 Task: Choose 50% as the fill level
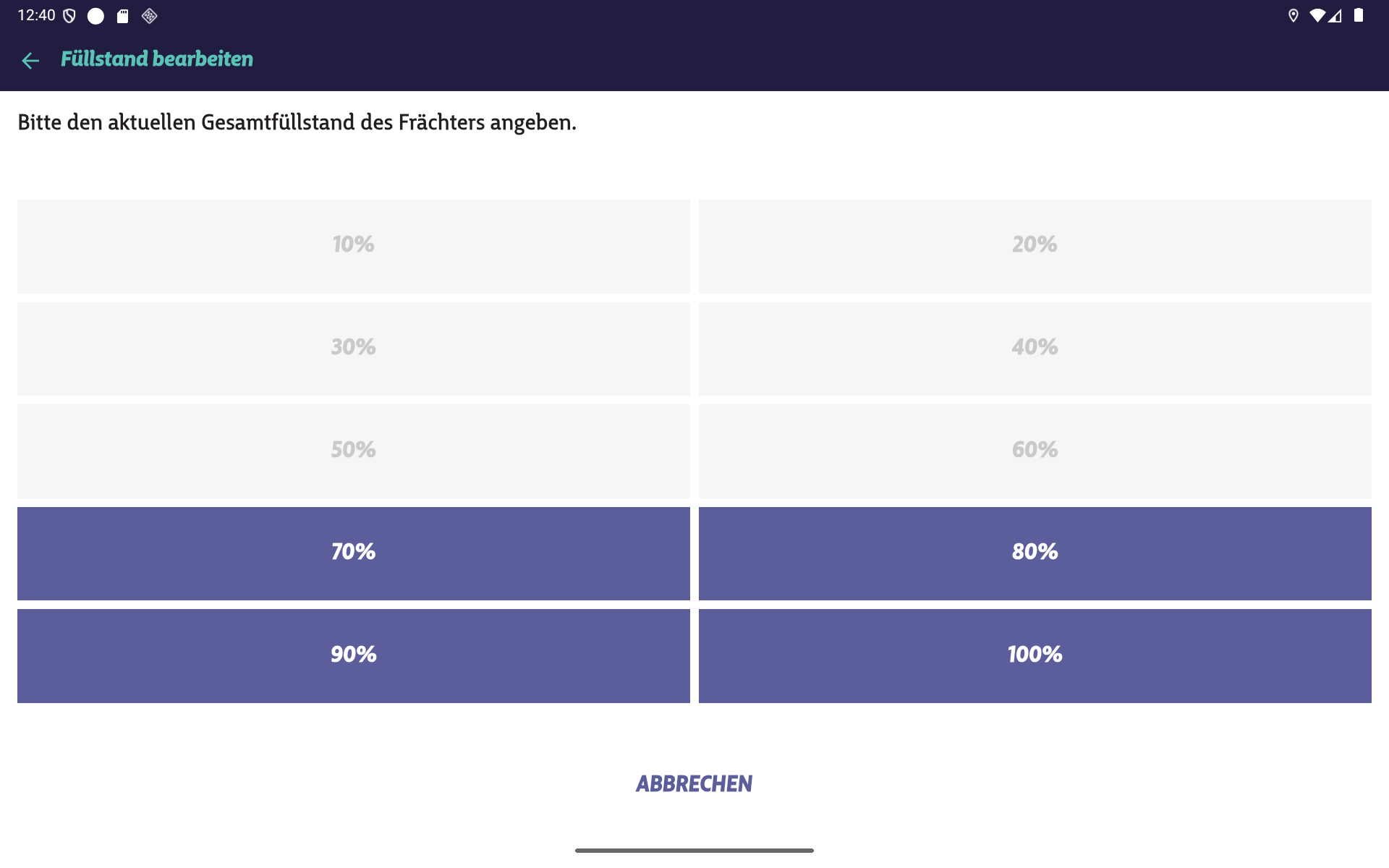coord(353,451)
